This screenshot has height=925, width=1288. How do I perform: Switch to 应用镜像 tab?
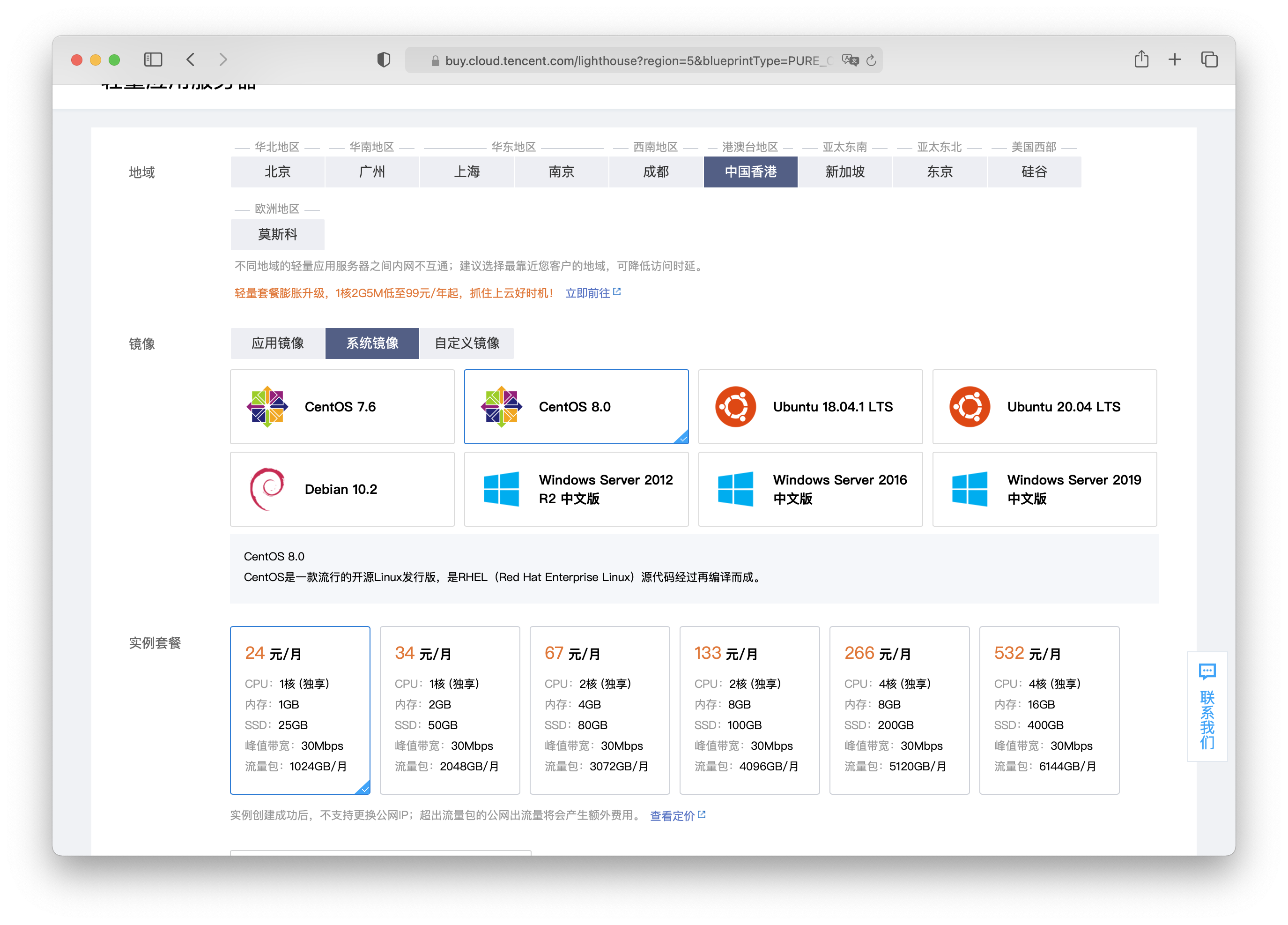278,343
